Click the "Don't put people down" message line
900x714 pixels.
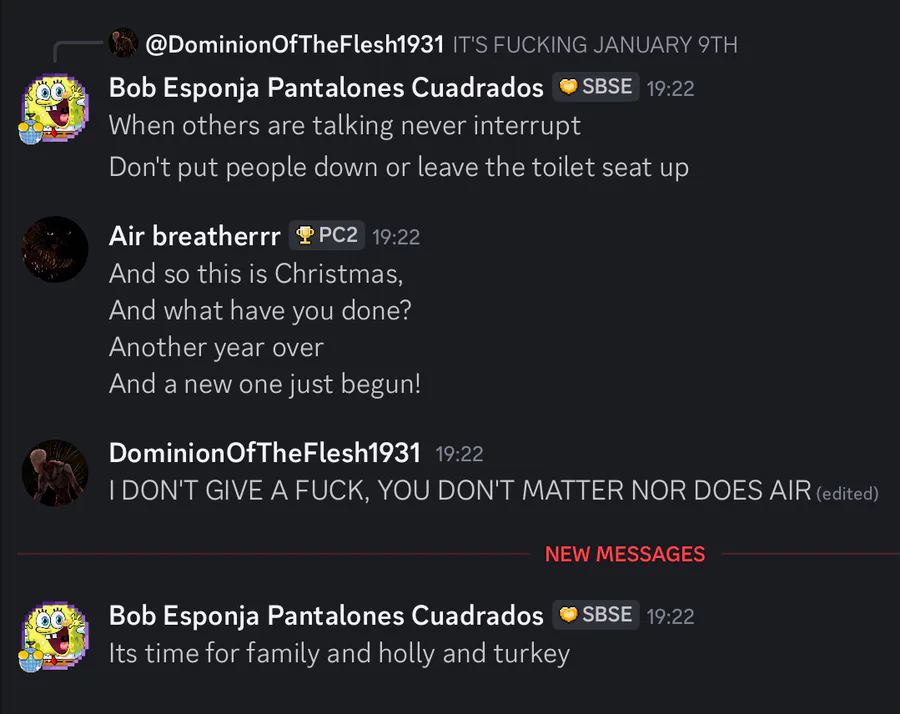398,166
